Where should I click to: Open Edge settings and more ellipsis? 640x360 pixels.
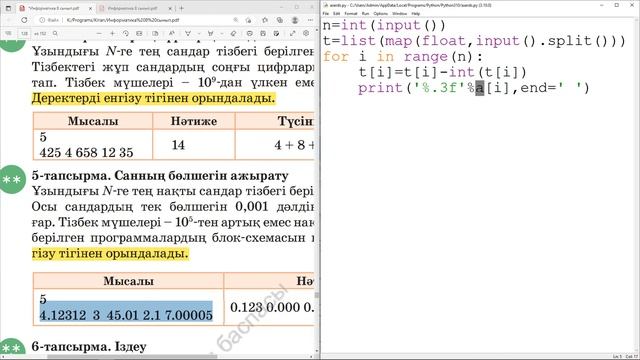310,20
